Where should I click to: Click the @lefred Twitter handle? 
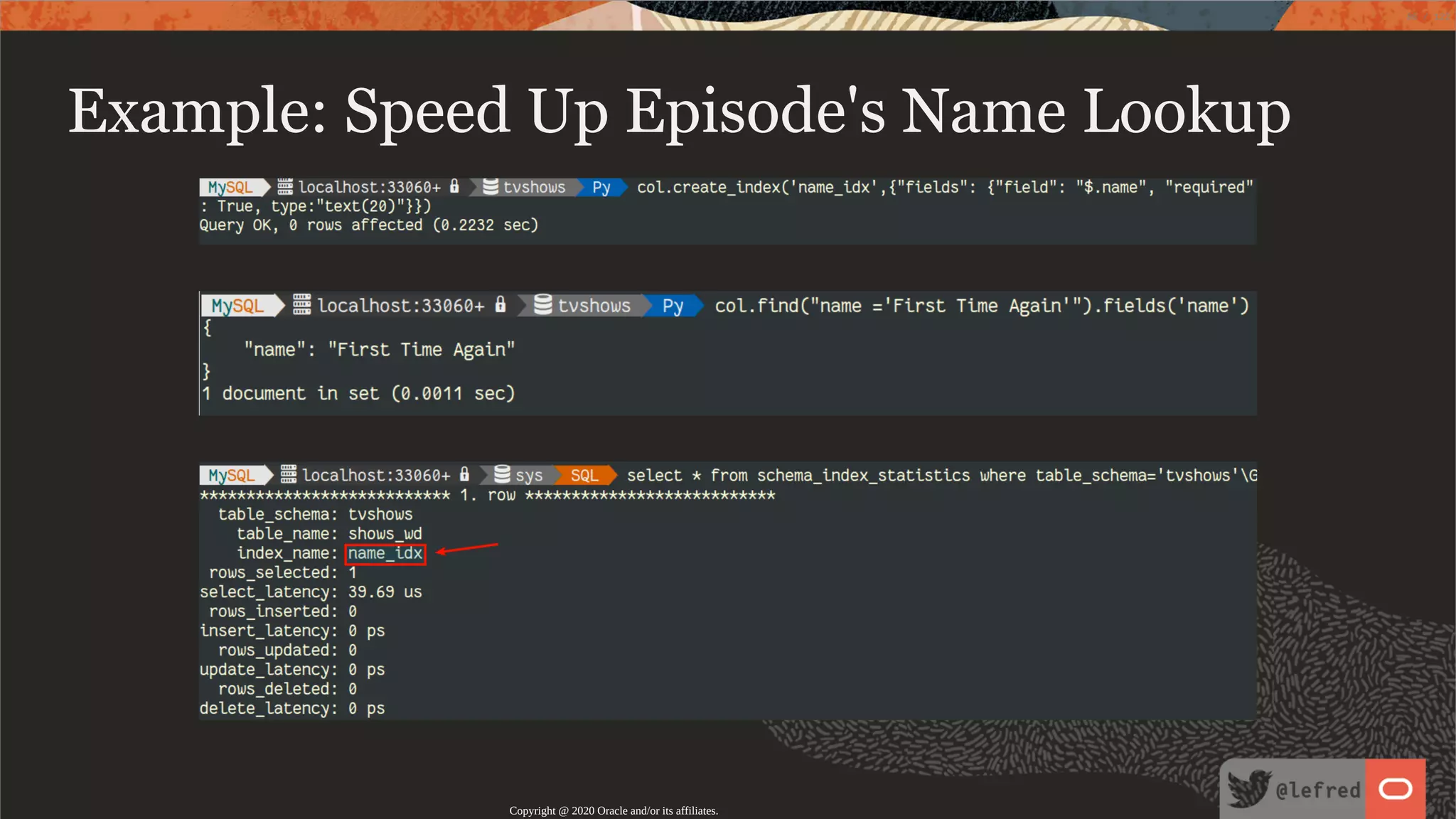tap(1317, 790)
